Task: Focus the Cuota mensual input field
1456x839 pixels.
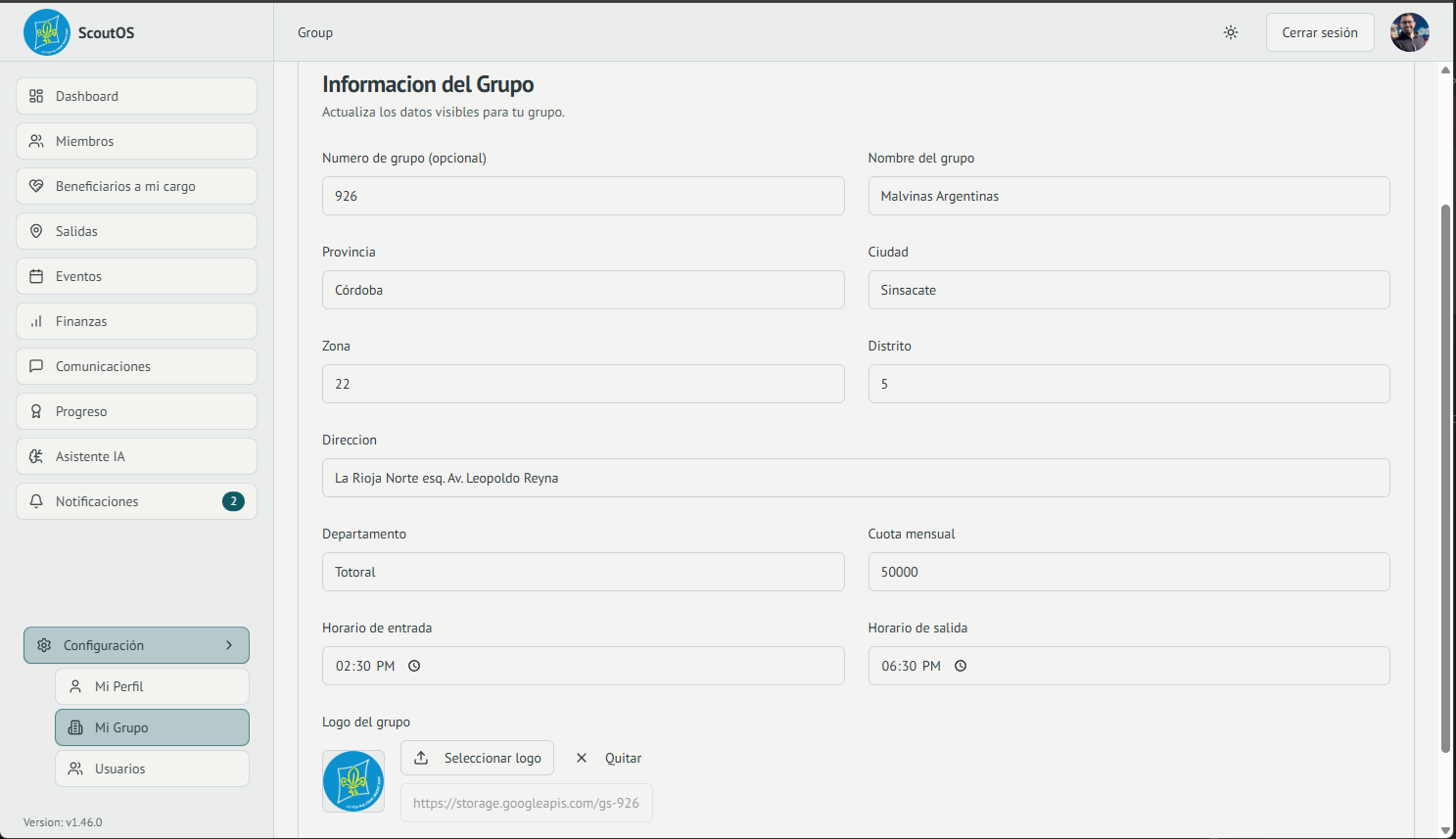Action: (1128, 572)
